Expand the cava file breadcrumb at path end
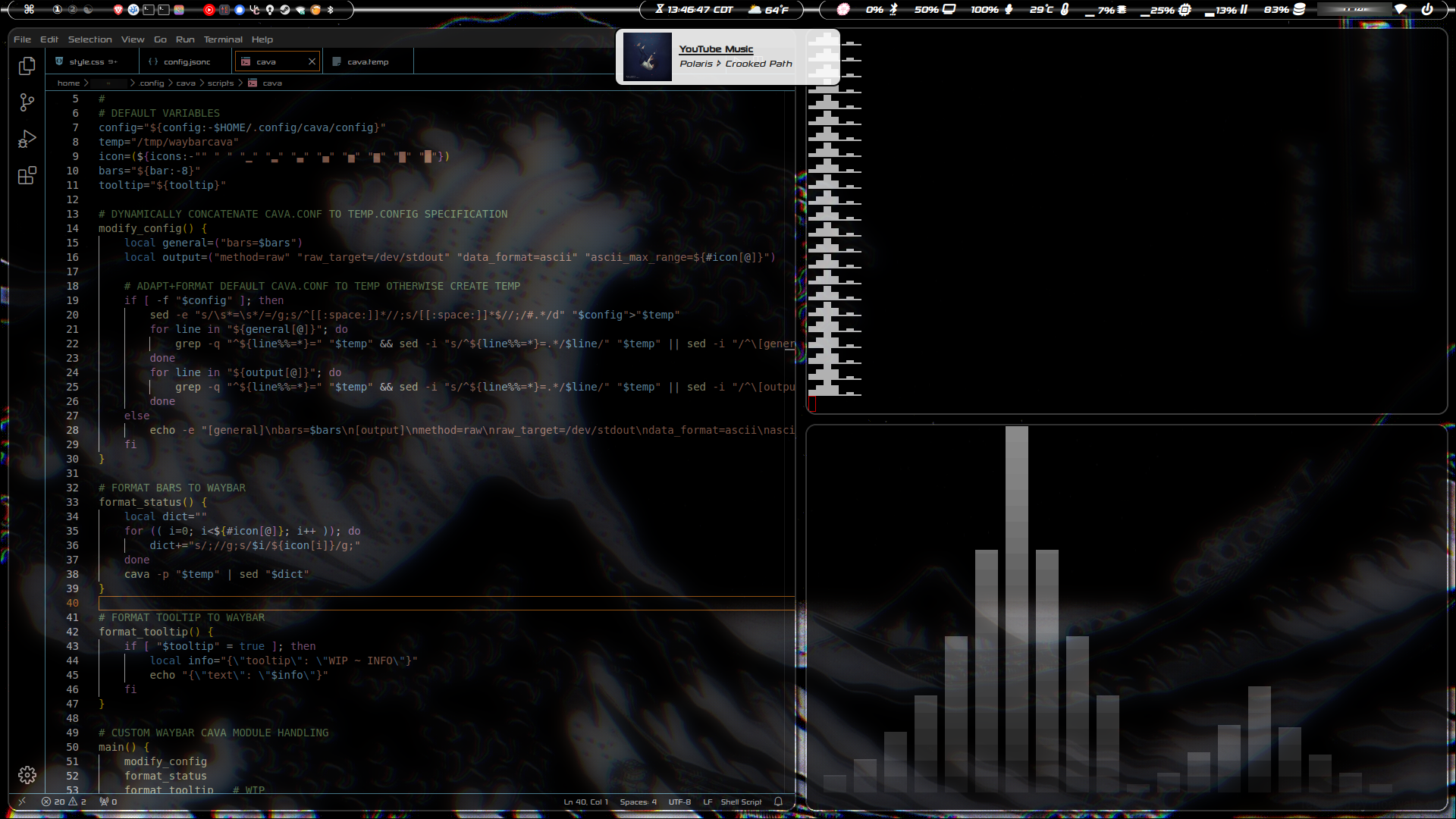Image resolution: width=1456 pixels, height=819 pixels. click(265, 83)
